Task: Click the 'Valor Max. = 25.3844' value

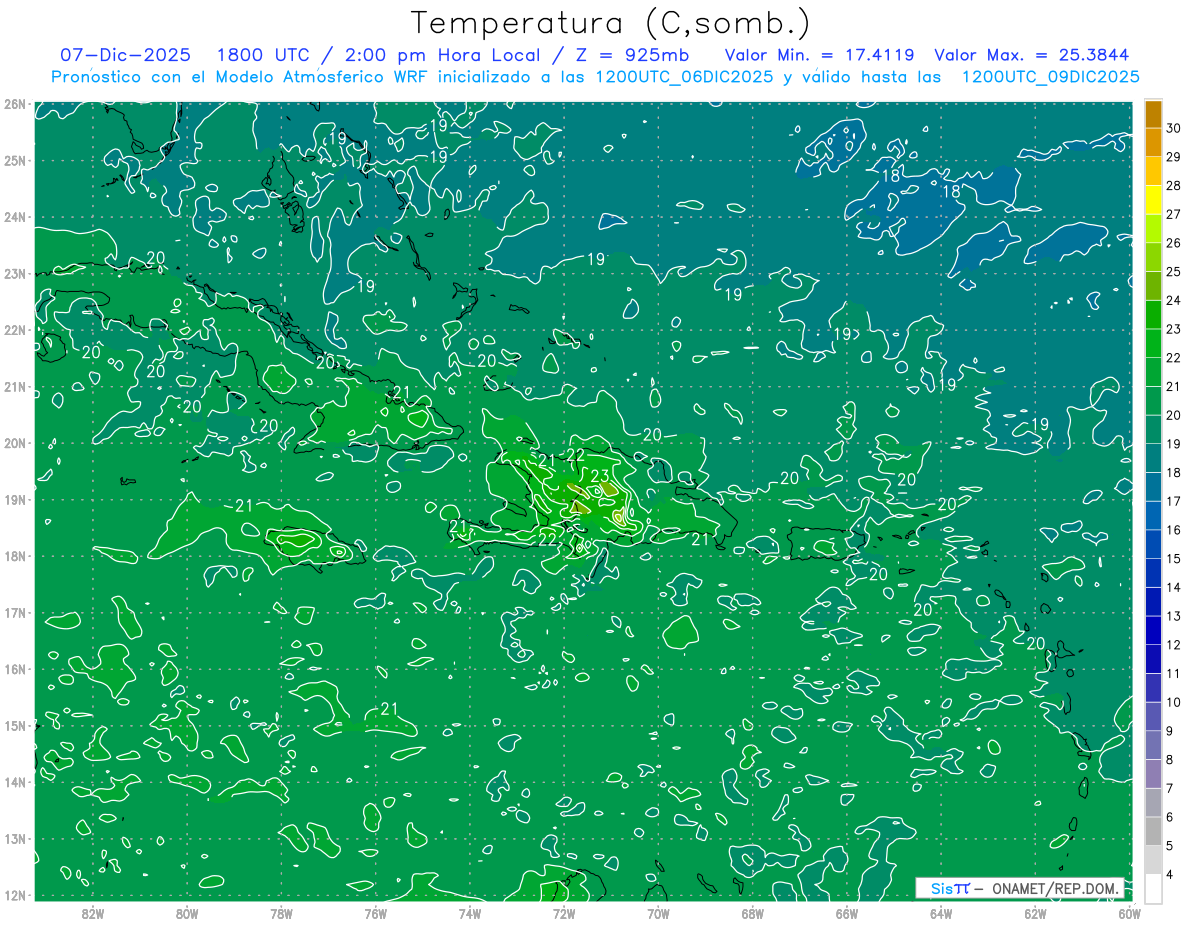Action: point(1032,55)
